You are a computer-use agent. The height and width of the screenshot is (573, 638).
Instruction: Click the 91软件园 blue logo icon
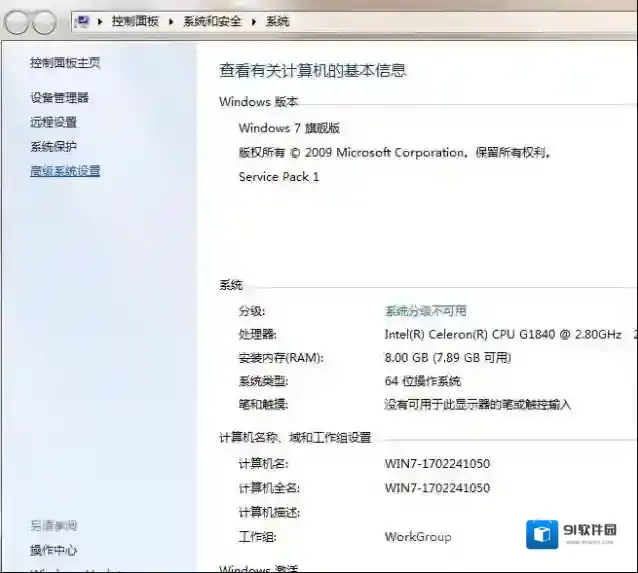543,535
